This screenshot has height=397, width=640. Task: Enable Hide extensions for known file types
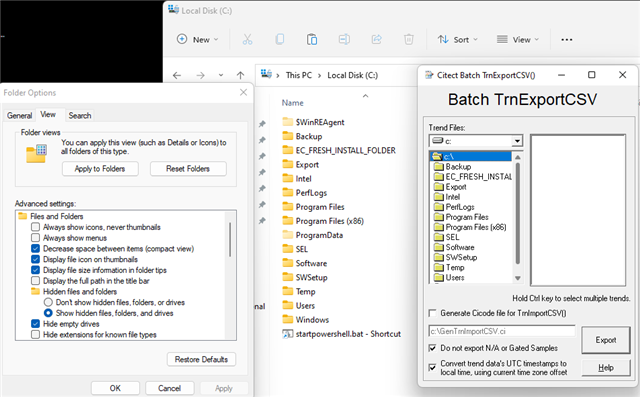point(36,335)
